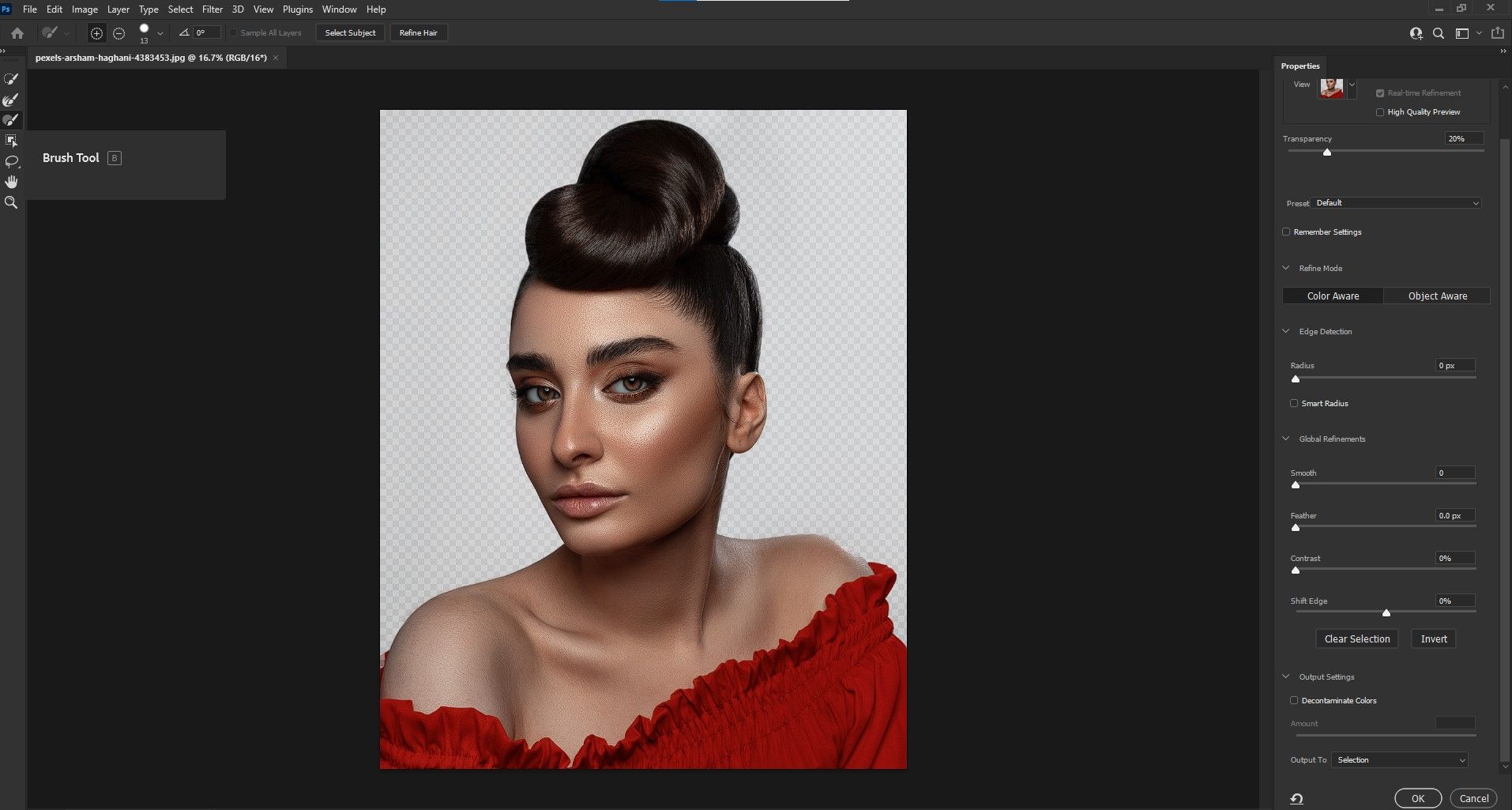Collapse the Global Refinements section
The width and height of the screenshot is (1512, 810).
pos(1286,439)
